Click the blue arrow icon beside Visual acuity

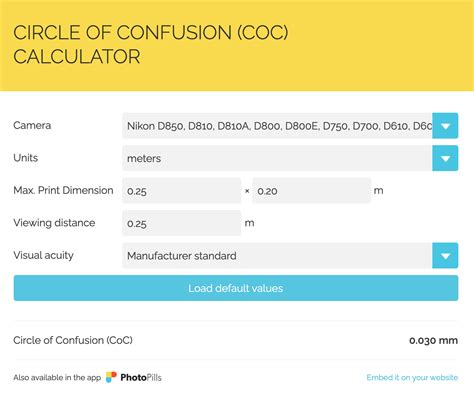click(445, 256)
